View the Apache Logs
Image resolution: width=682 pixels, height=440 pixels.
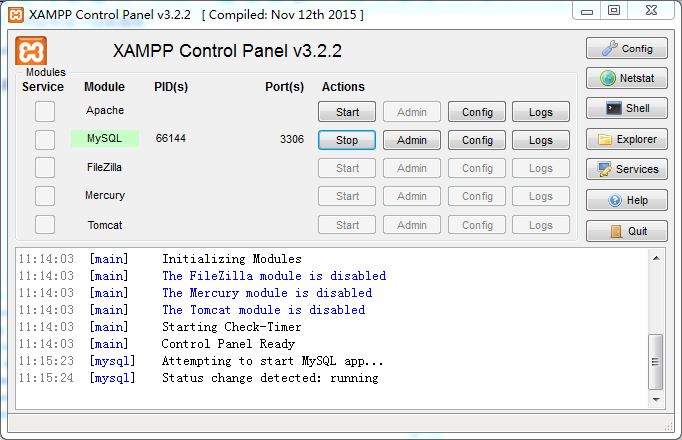pyautogui.click(x=541, y=112)
